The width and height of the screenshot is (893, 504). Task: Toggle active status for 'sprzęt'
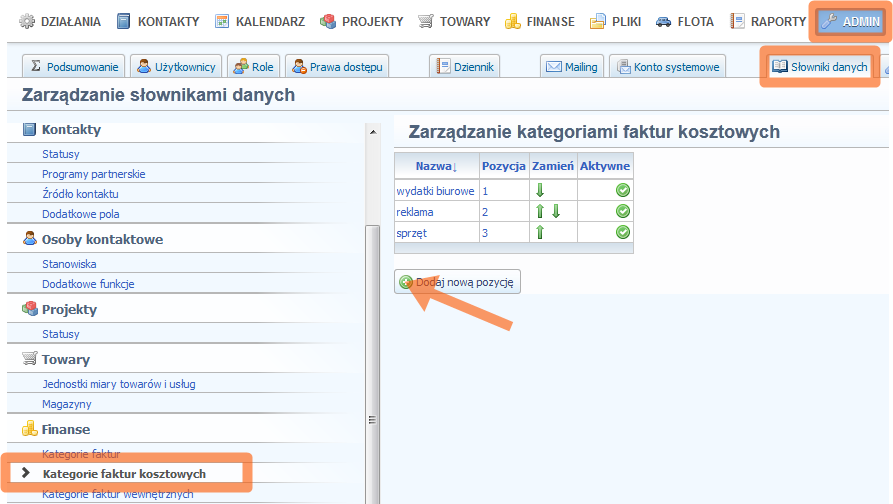[x=622, y=232]
